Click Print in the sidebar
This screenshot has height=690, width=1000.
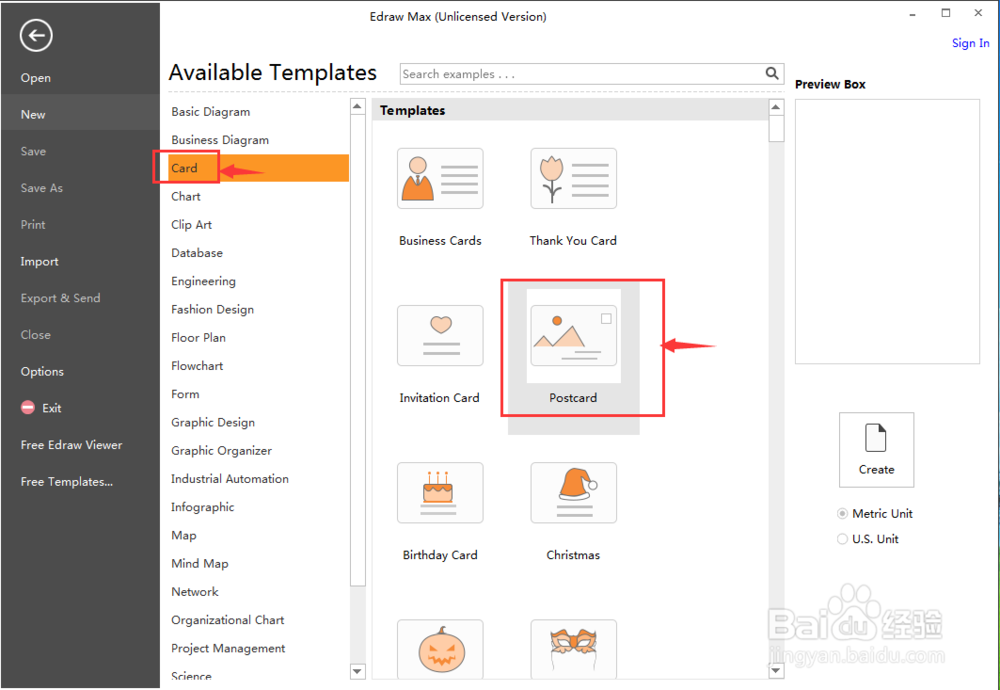[33, 224]
